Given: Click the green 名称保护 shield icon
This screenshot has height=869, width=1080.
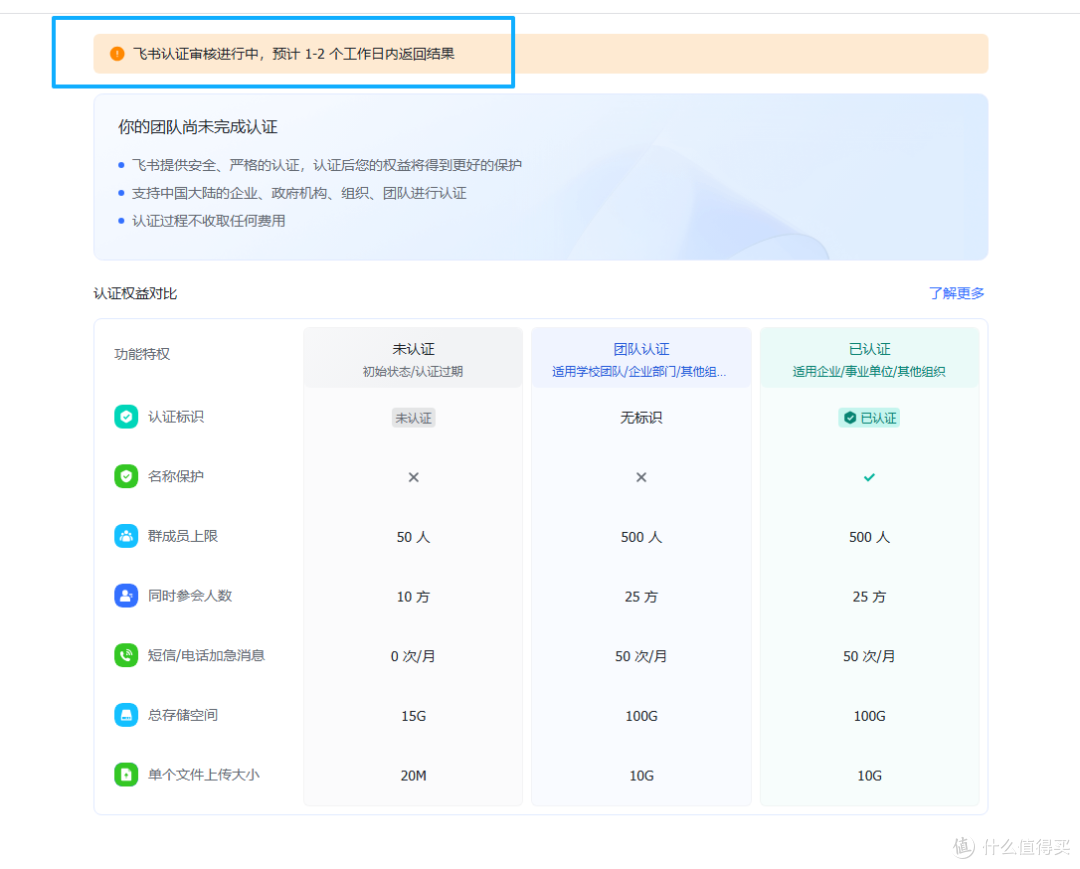Looking at the screenshot, I should pos(126,476).
